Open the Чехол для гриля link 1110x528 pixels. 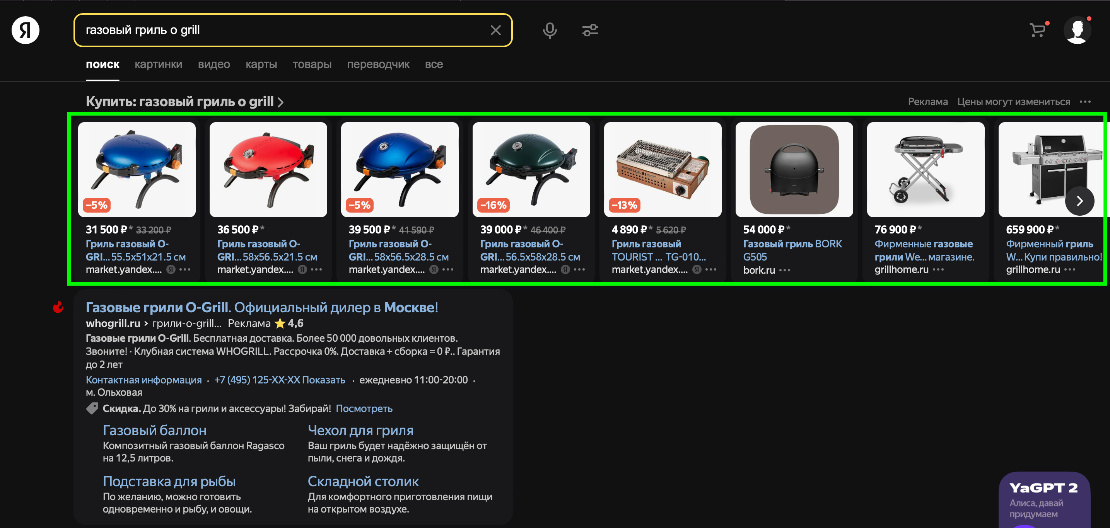pyautogui.click(x=360, y=430)
